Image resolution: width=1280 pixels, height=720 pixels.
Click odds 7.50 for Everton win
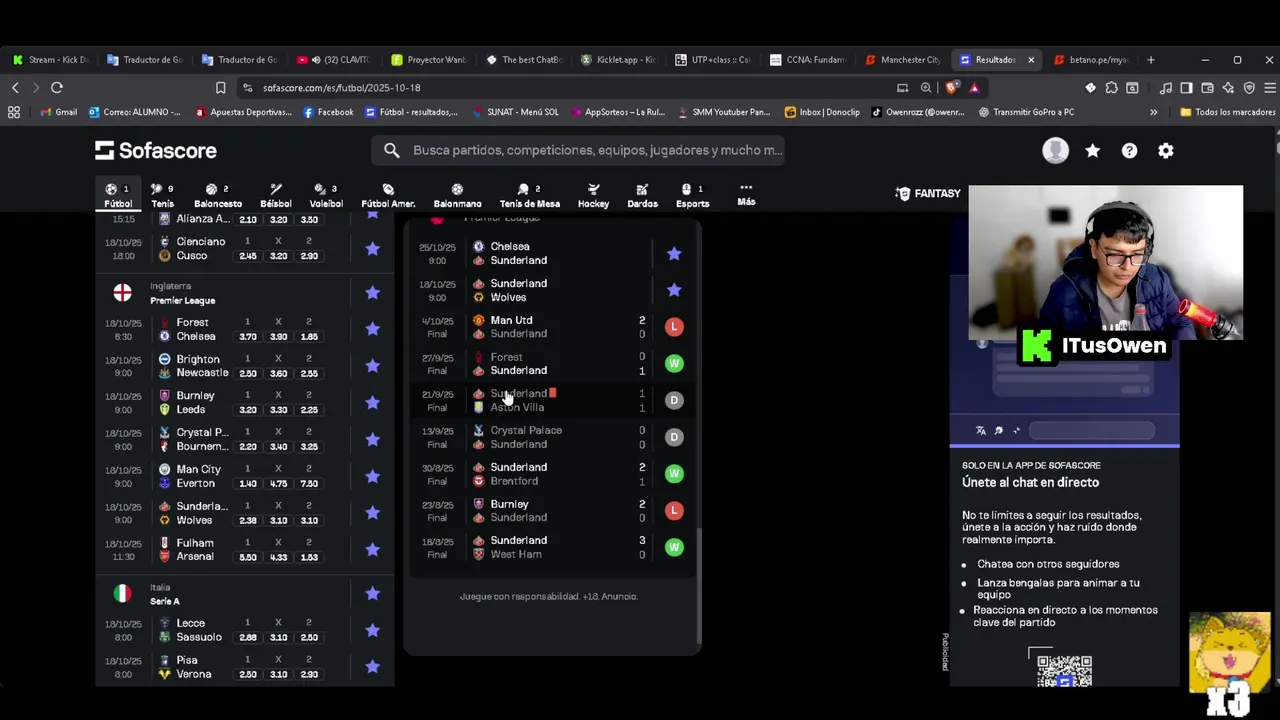[309, 484]
